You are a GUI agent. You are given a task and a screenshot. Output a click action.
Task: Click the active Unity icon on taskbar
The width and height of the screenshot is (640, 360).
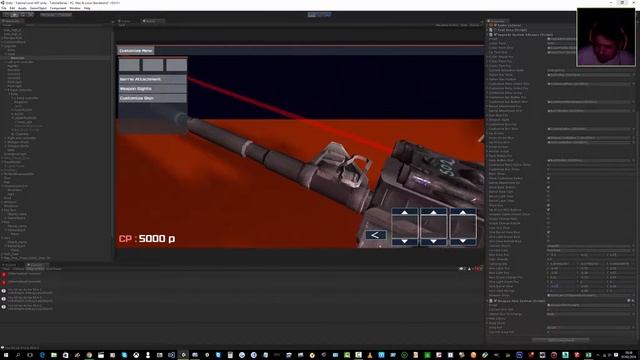[x=183, y=355]
